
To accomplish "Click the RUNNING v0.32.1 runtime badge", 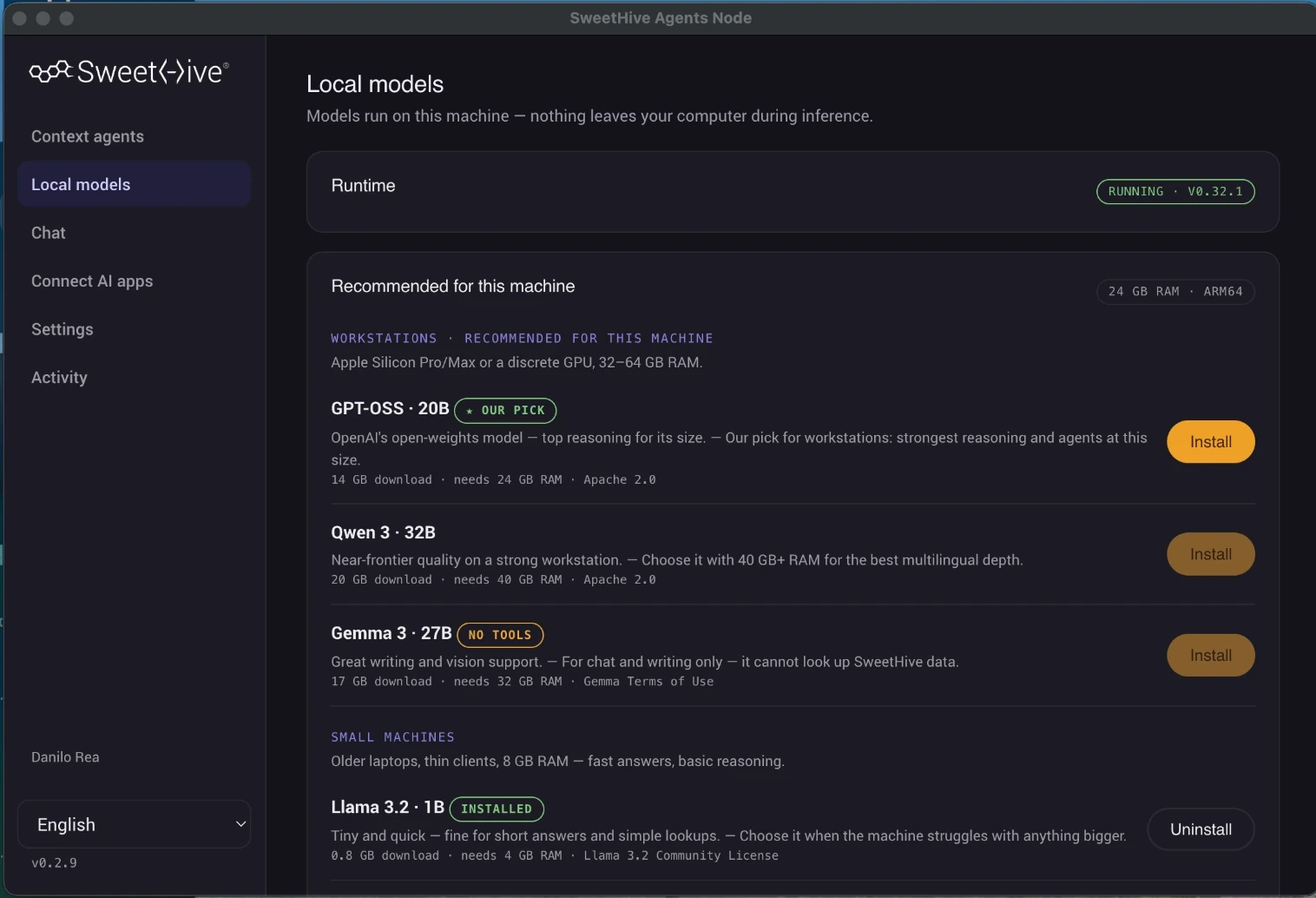I will pyautogui.click(x=1175, y=191).
